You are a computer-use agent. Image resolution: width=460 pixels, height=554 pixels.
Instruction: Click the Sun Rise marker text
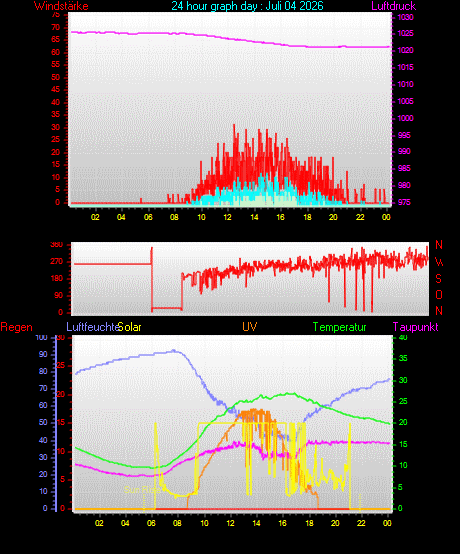click(142, 490)
